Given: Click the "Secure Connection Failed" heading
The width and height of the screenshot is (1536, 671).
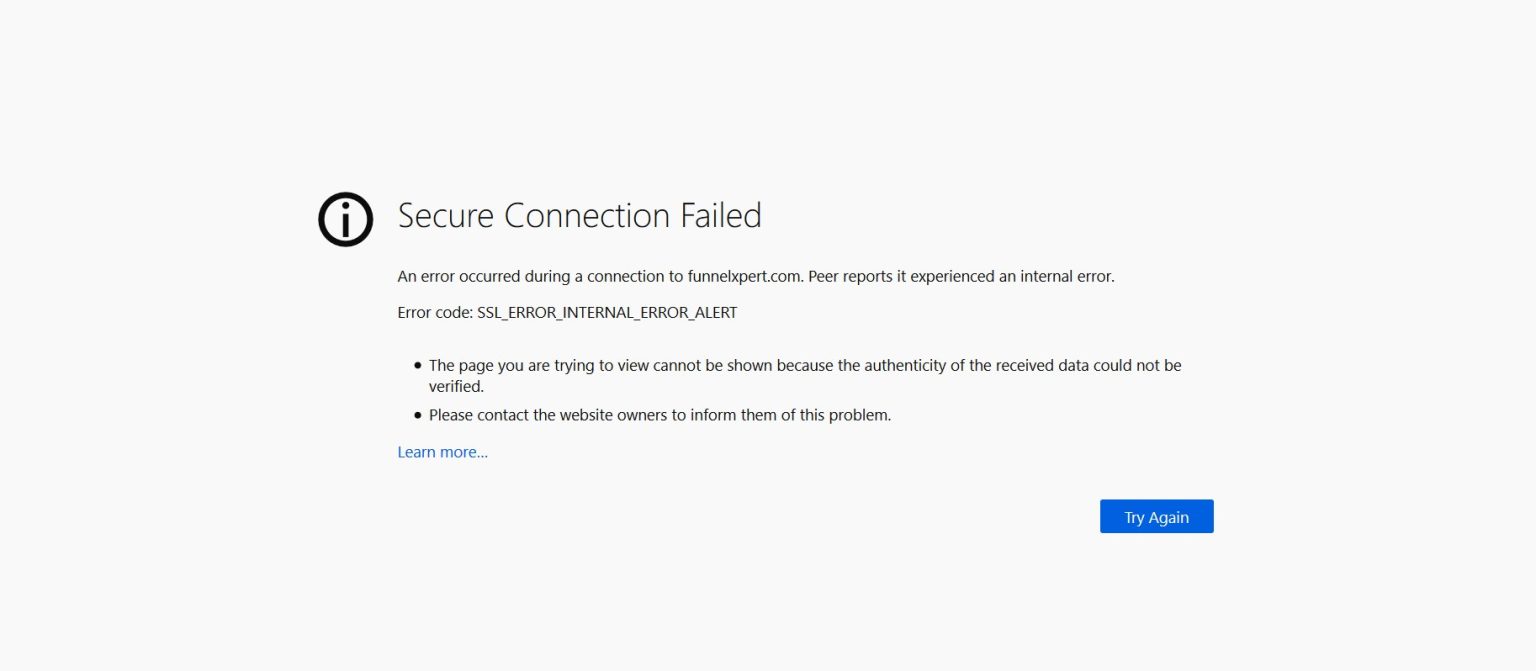Looking at the screenshot, I should [x=580, y=215].
